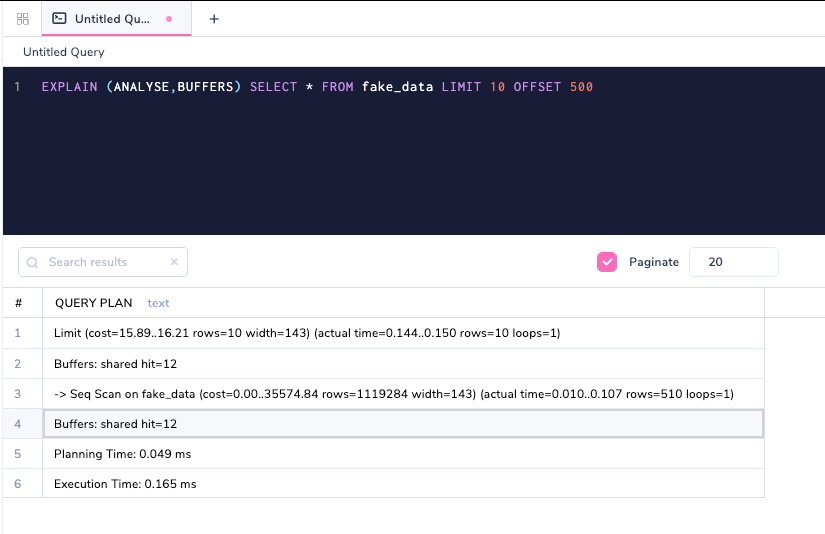This screenshot has height=534, width=825.
Task: Select the Seq Scan on fake_data row
Action: [394, 394]
